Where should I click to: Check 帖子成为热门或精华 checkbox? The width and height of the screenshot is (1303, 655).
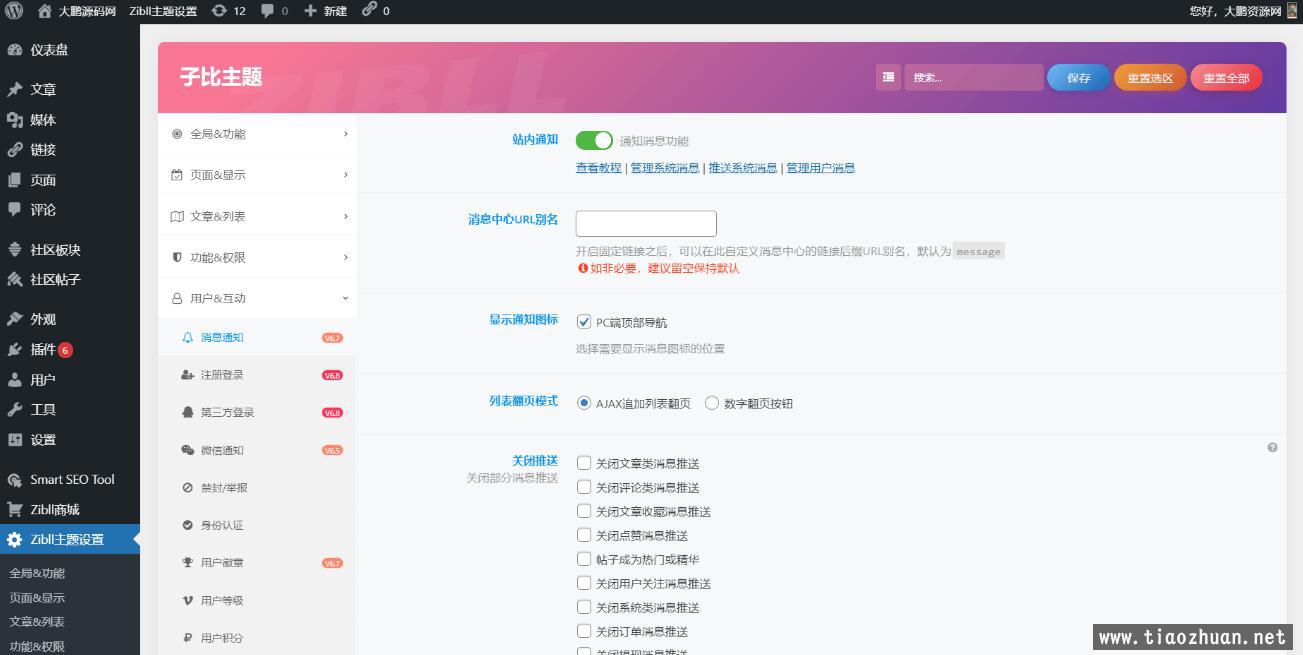(584, 559)
